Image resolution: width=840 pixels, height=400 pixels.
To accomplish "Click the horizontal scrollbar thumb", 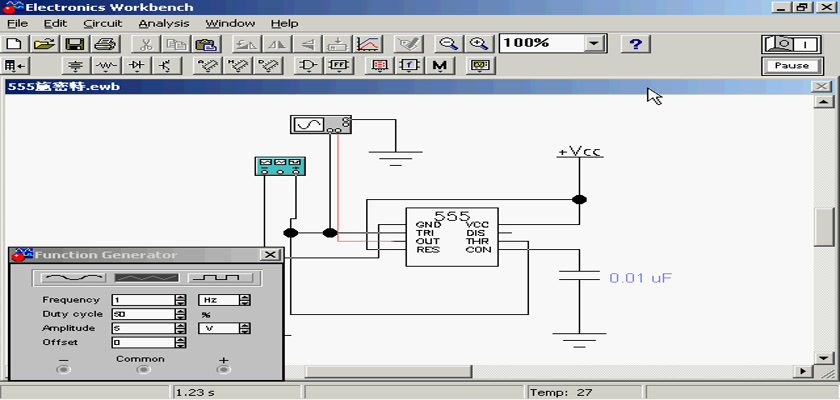I will [x=388, y=371].
